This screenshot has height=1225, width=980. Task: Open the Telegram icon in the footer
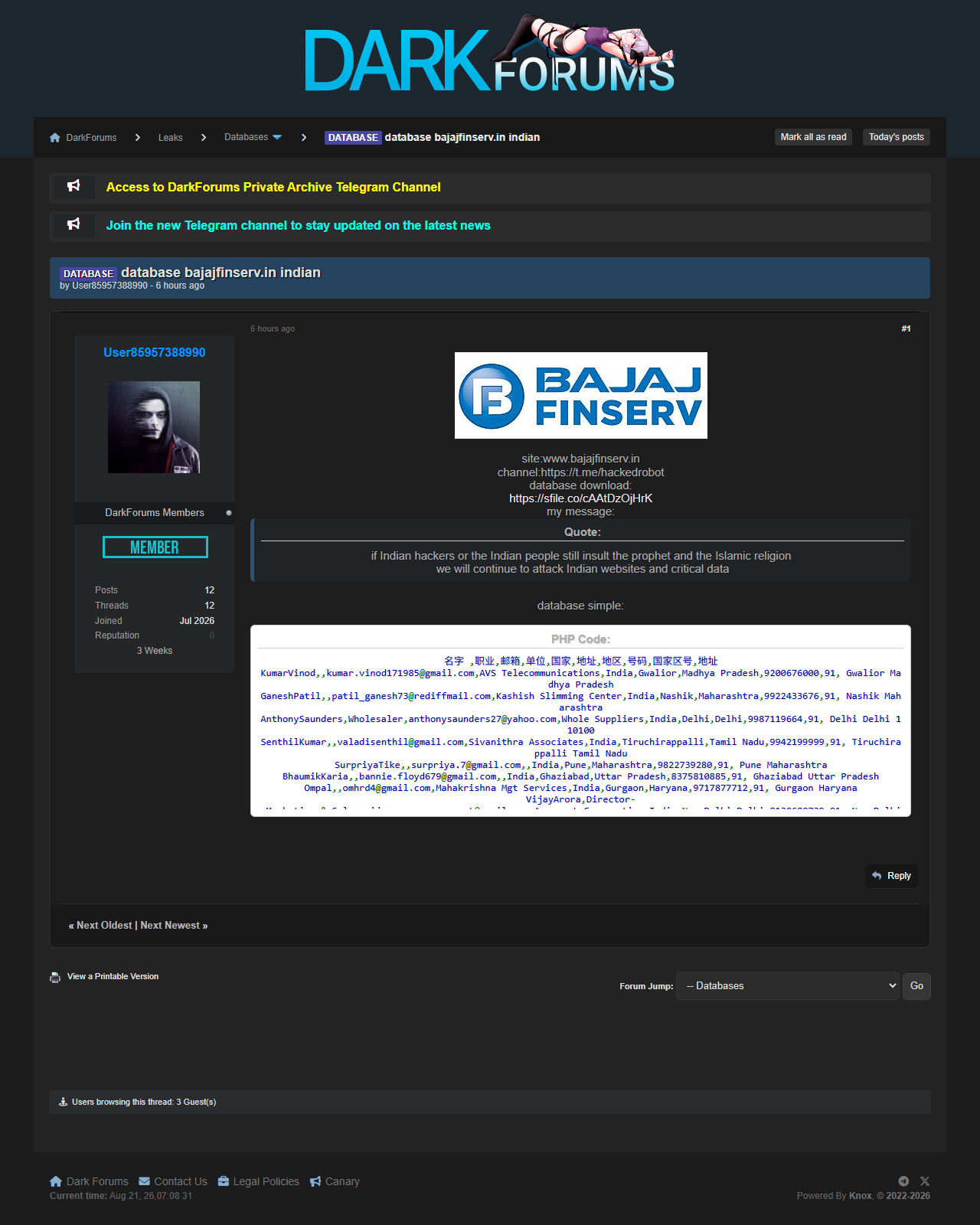(903, 1181)
